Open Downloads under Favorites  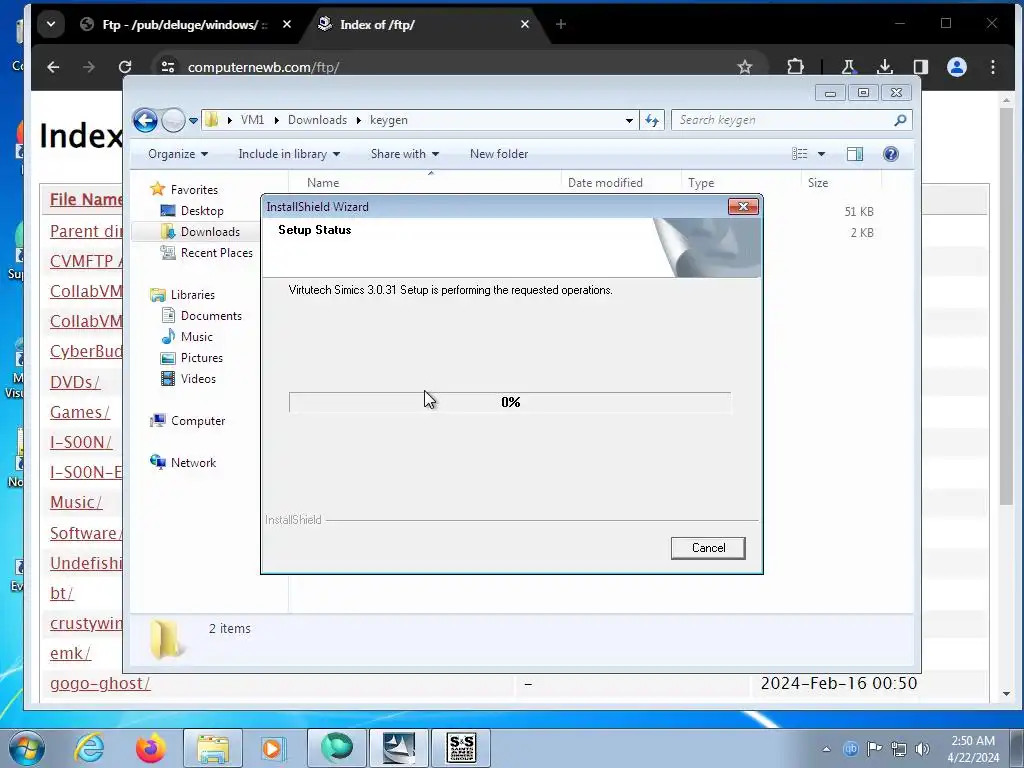coord(210,232)
